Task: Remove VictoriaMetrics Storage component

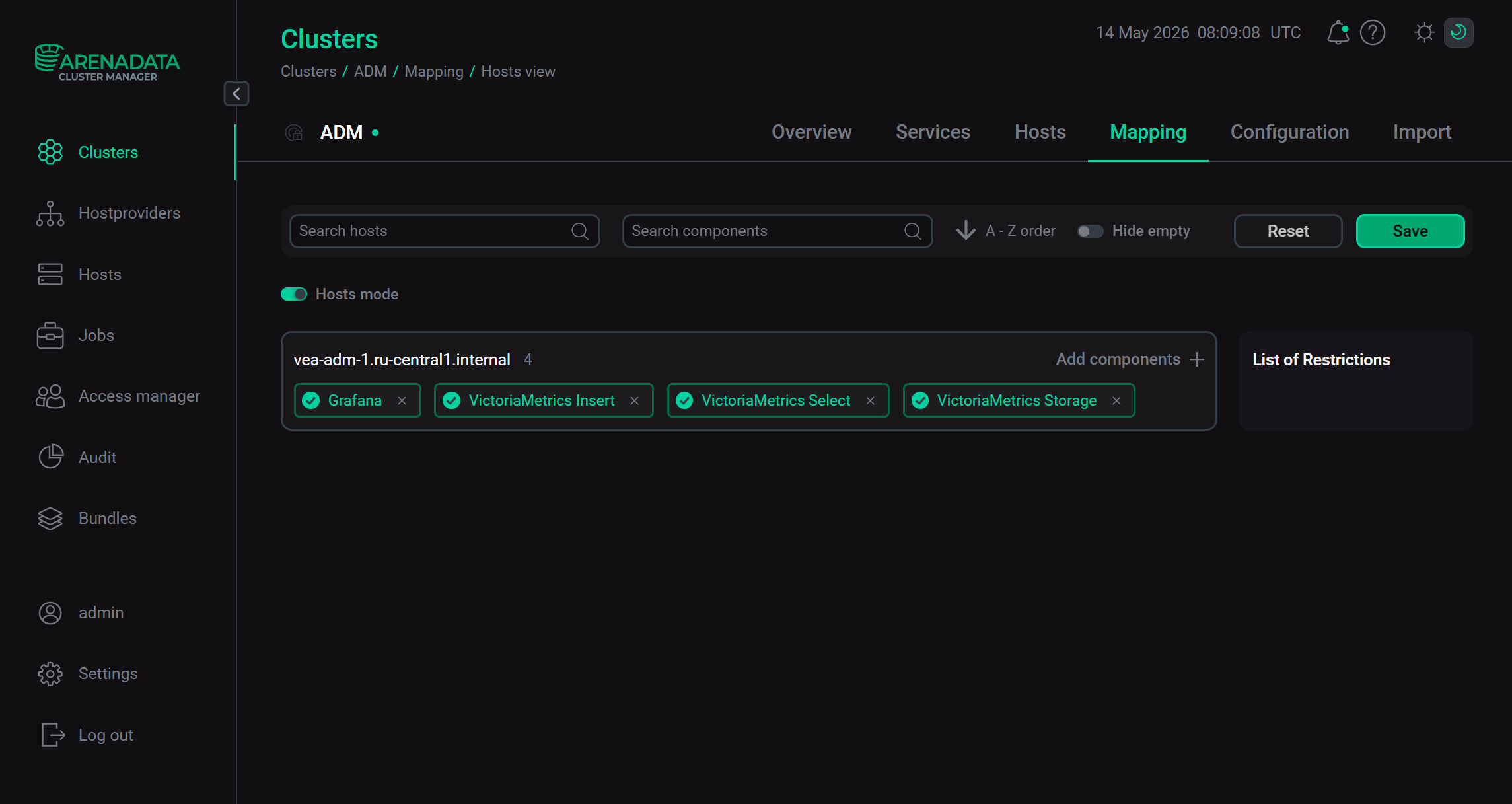Action: [1117, 401]
